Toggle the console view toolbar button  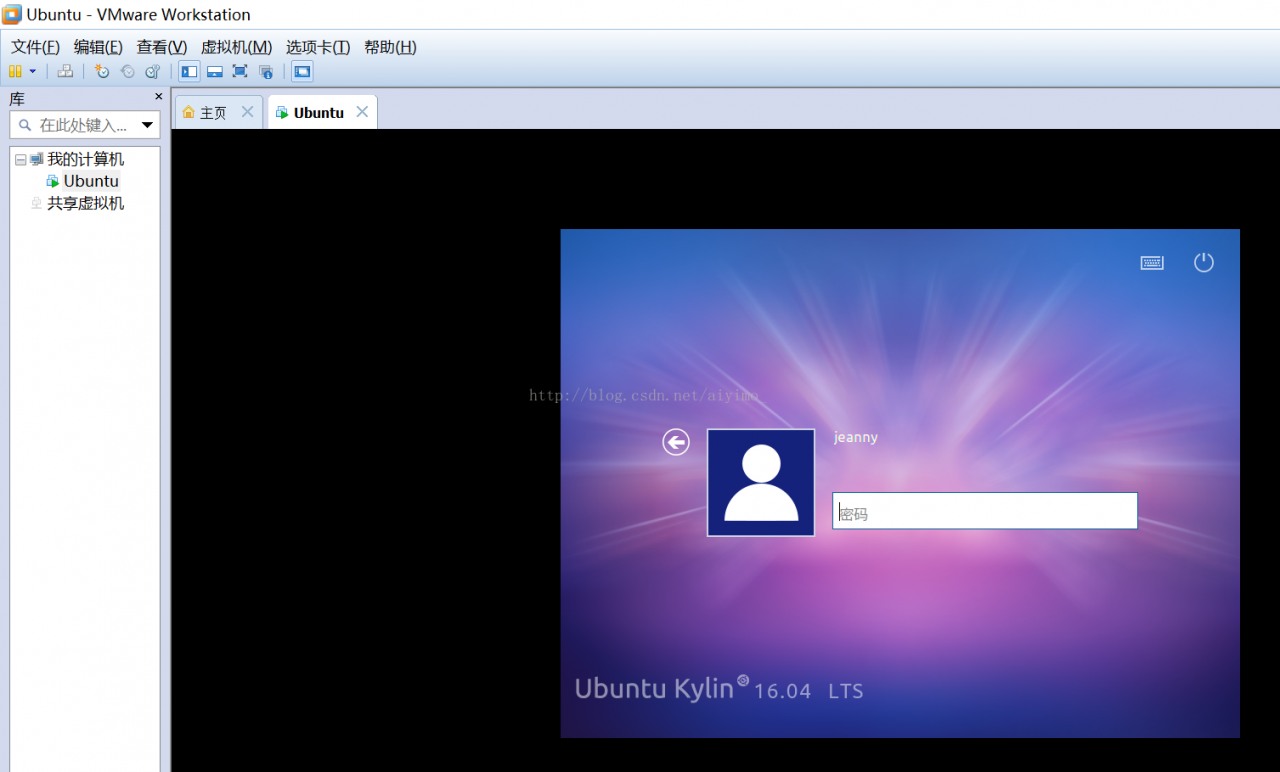tap(302, 71)
